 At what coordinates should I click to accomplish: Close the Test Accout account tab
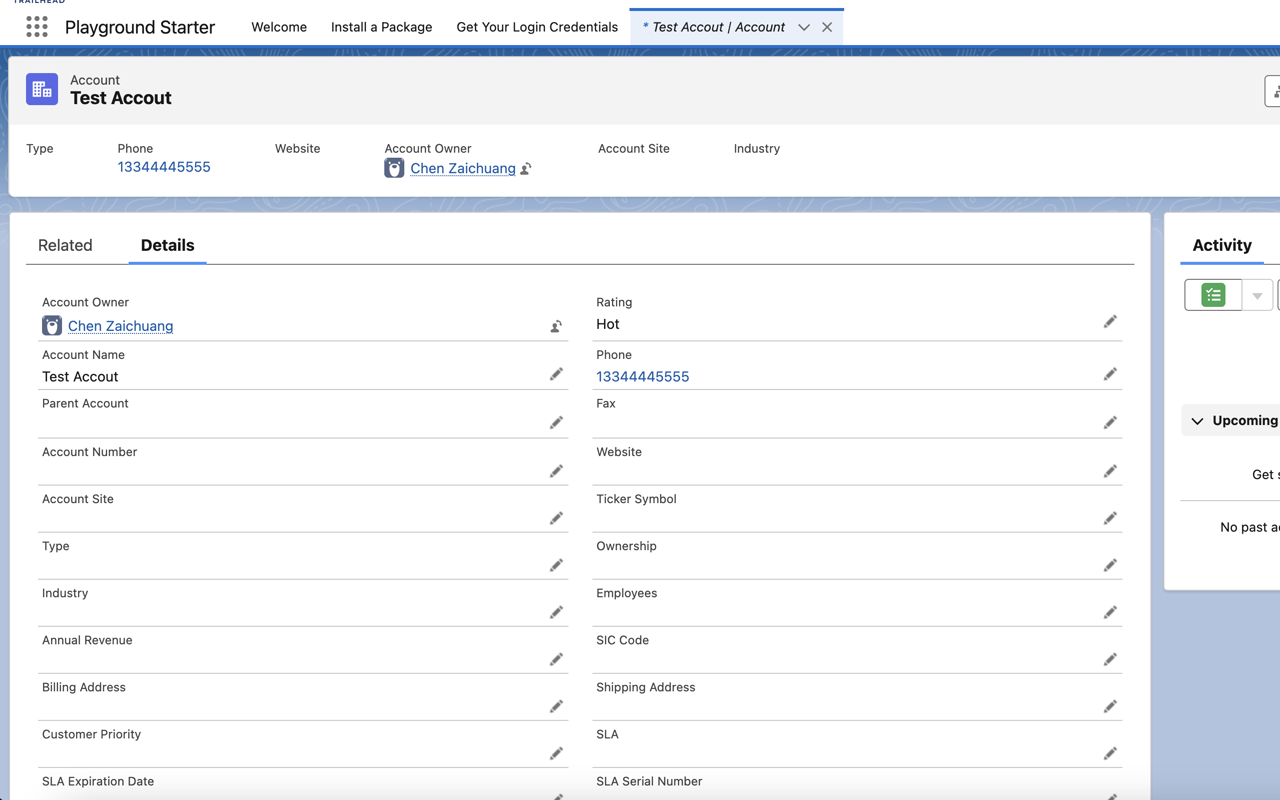825,27
